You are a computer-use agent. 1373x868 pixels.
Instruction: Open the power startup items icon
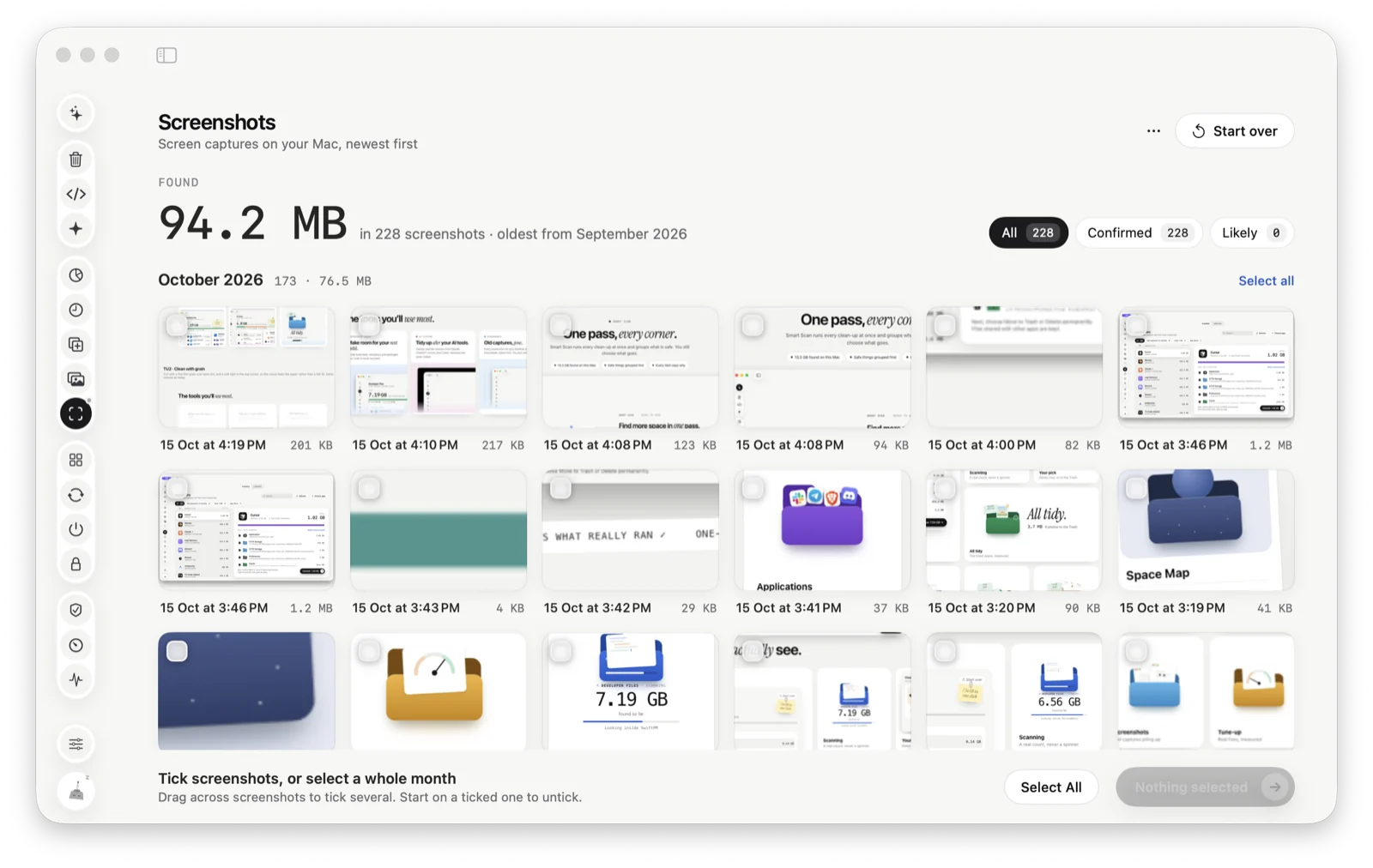(76, 529)
